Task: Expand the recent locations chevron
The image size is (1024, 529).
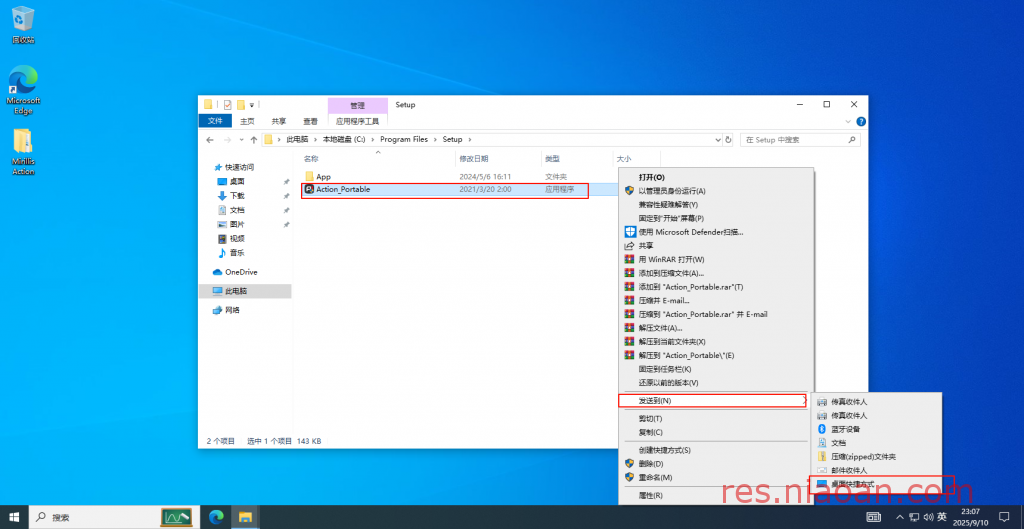Action: click(x=240, y=140)
